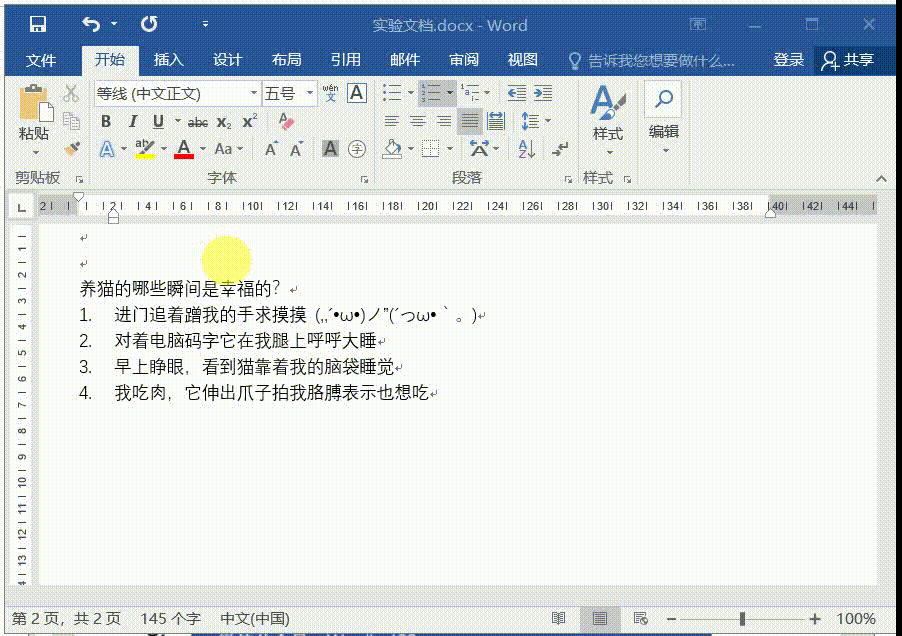Click the 共享 share button
902x636 pixels.
coord(848,60)
